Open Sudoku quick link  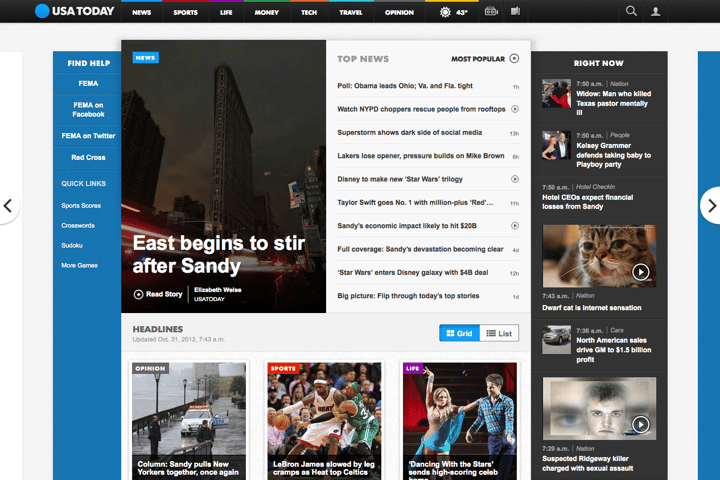[x=72, y=246]
